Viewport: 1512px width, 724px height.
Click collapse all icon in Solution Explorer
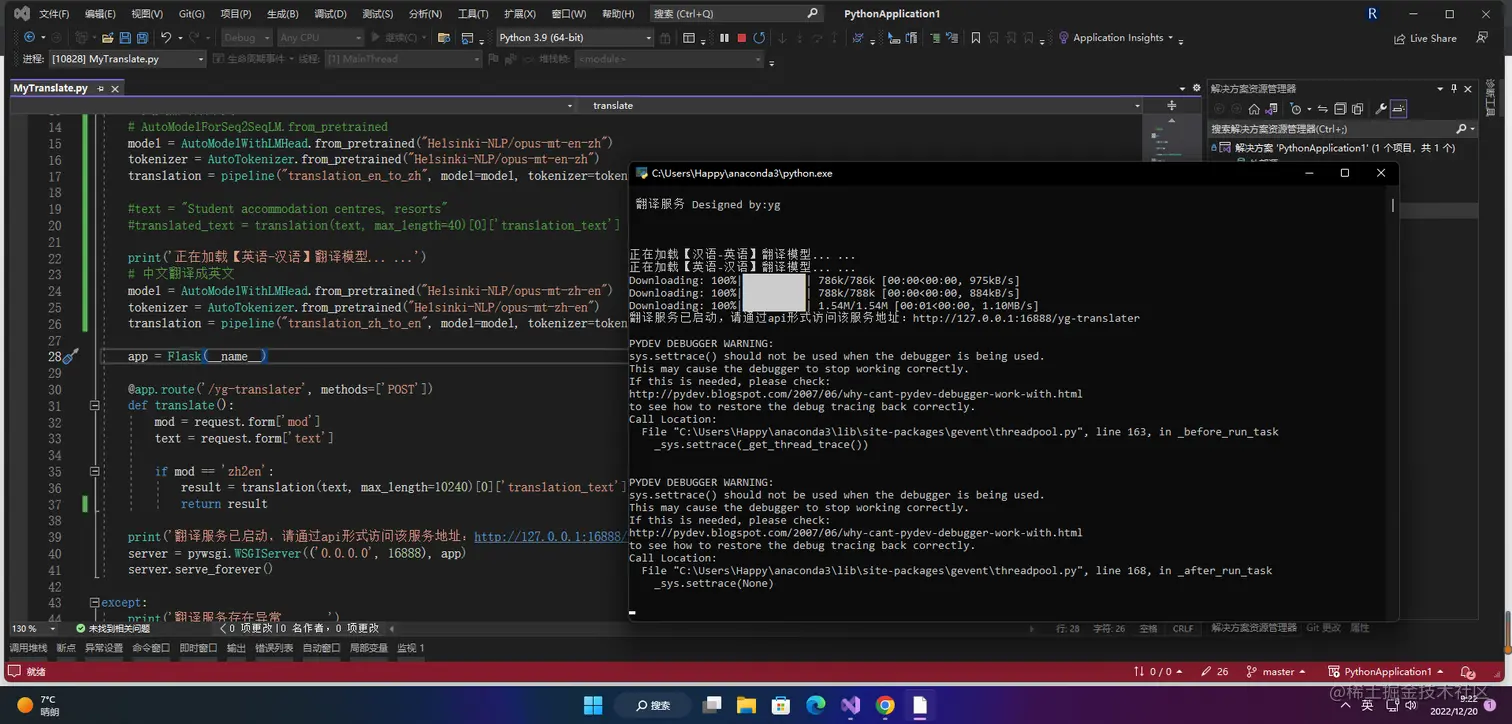click(1340, 109)
